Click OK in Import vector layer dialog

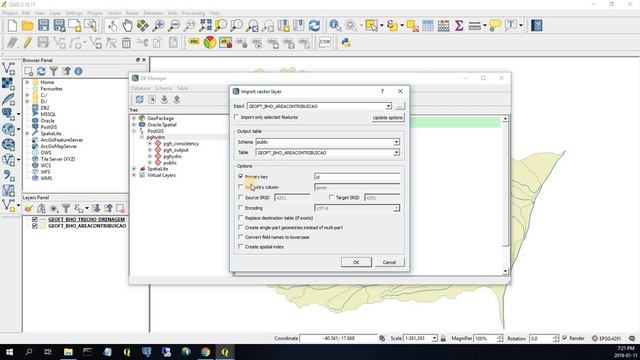(x=356, y=262)
